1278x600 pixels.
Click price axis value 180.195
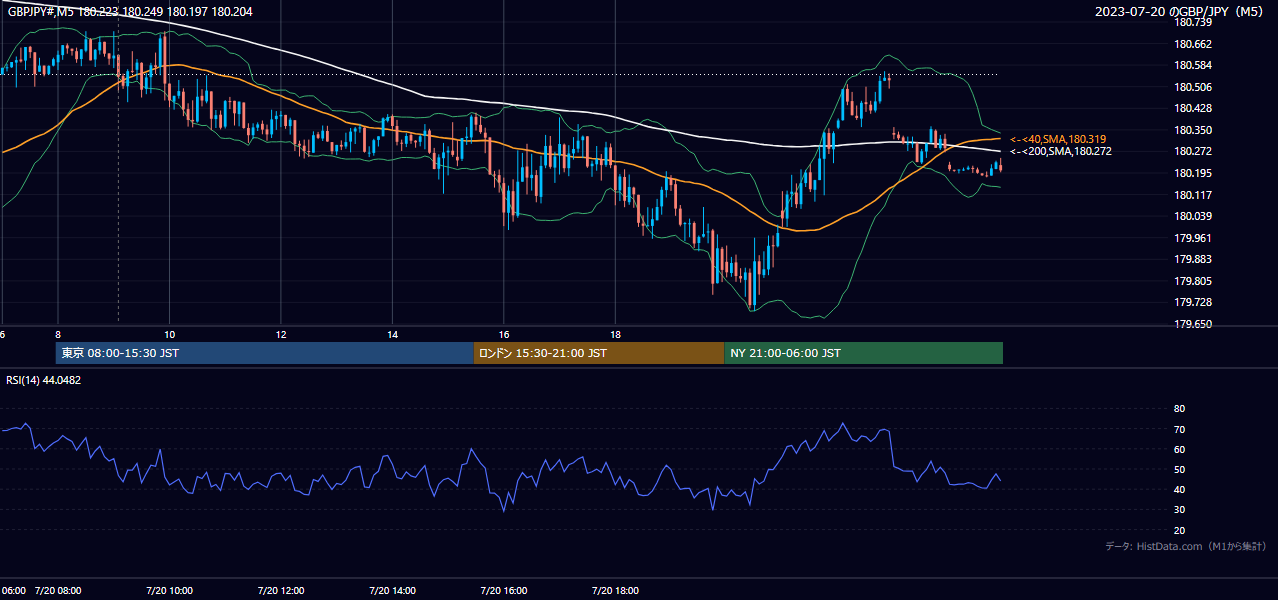click(x=1193, y=174)
